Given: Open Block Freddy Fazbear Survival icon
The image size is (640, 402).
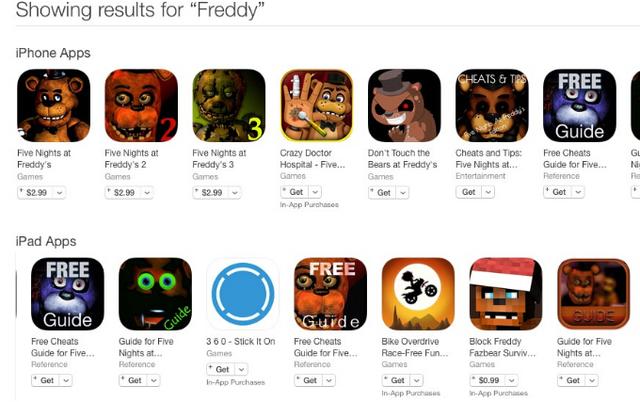Looking at the screenshot, I should point(506,294).
